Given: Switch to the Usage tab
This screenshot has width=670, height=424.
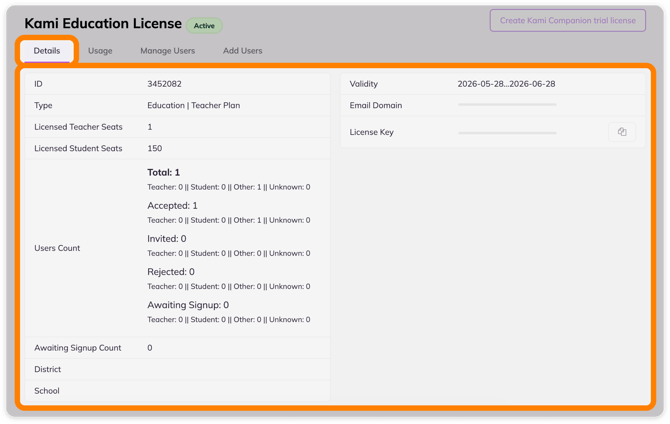Looking at the screenshot, I should (100, 51).
